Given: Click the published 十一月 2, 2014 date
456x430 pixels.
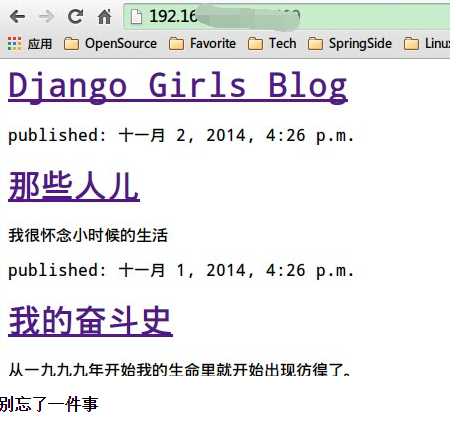Looking at the screenshot, I should (x=181, y=135).
